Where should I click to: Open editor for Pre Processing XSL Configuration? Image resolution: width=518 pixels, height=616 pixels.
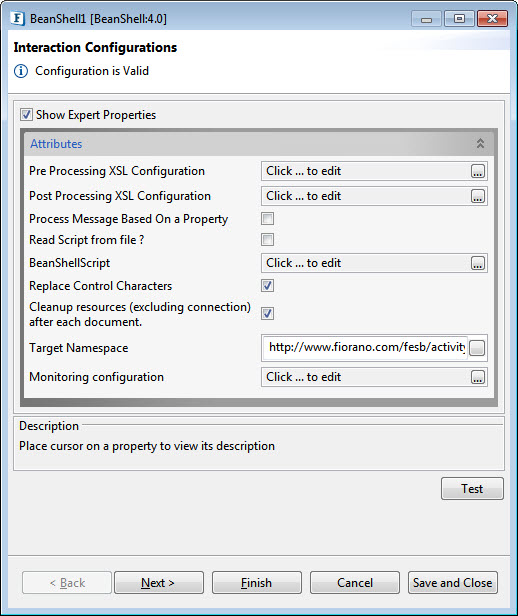(x=478, y=171)
